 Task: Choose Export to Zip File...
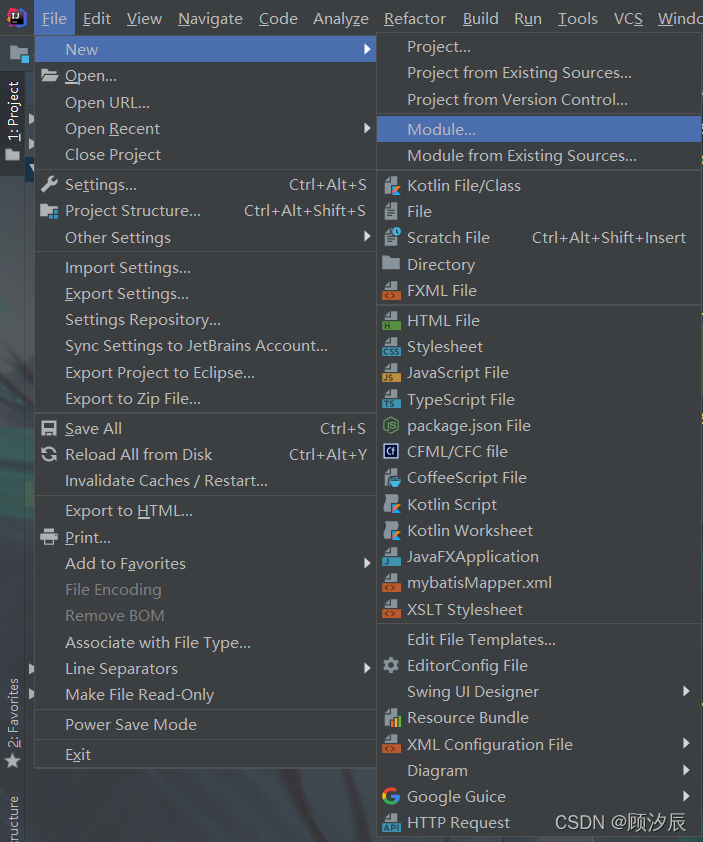[x=205, y=399]
